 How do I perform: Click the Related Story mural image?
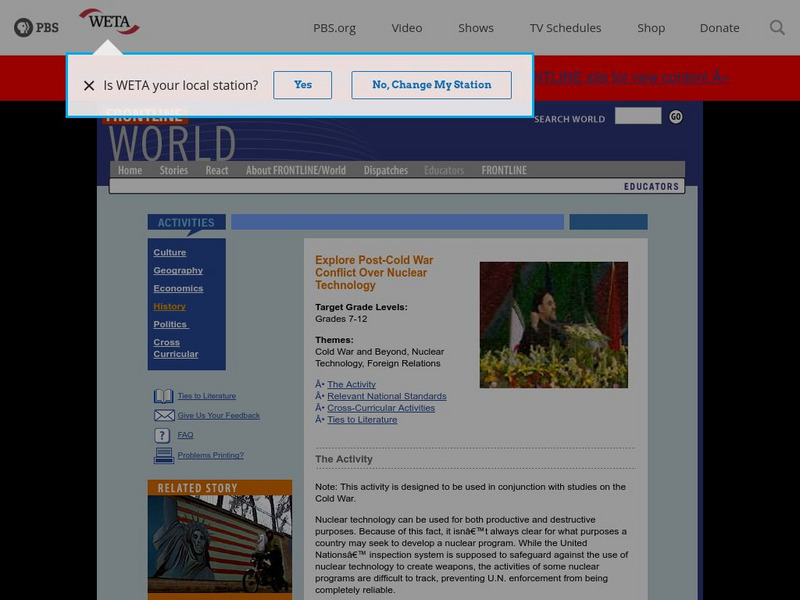coord(220,544)
